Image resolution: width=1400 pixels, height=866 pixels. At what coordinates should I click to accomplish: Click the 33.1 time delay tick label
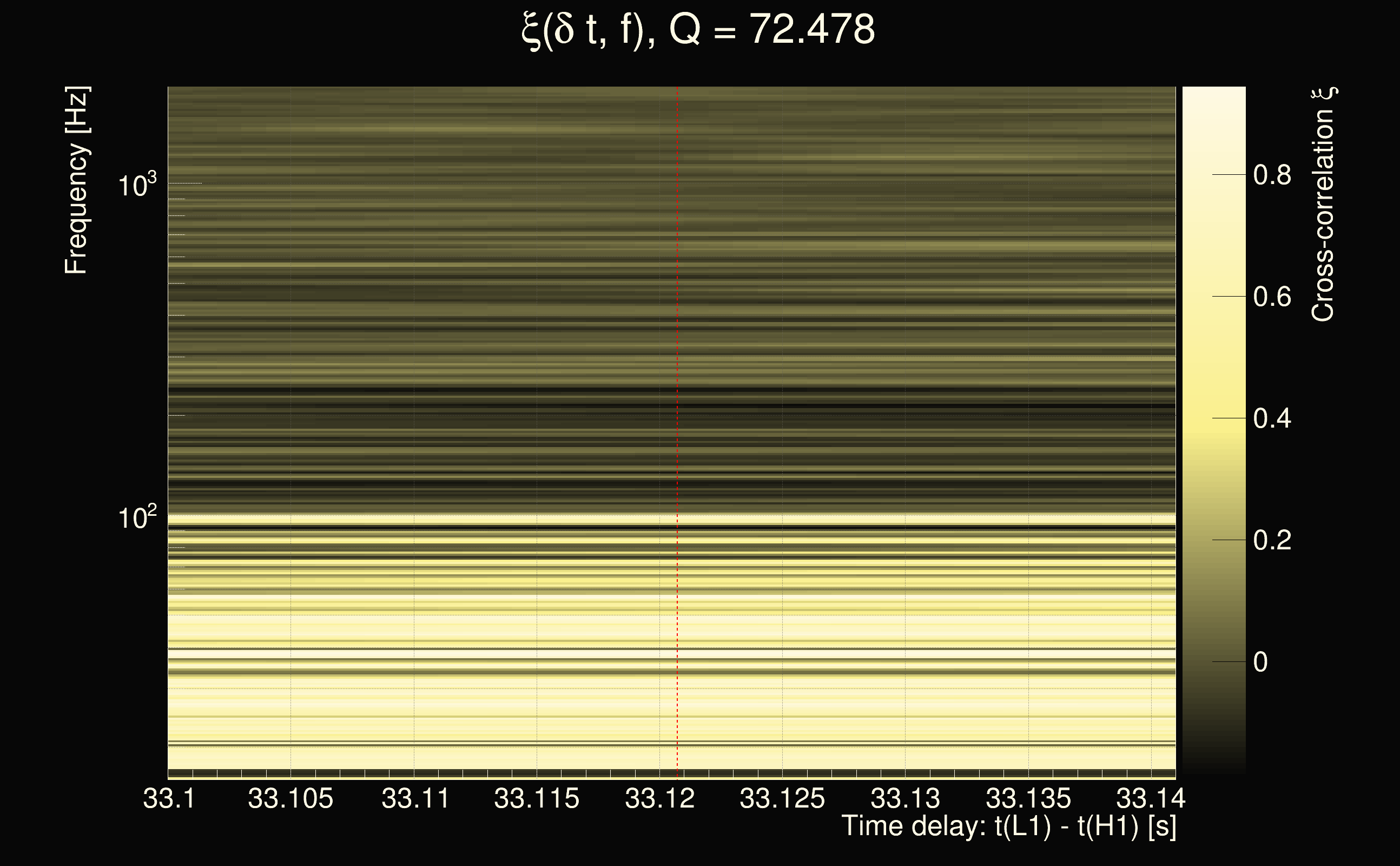(169, 798)
